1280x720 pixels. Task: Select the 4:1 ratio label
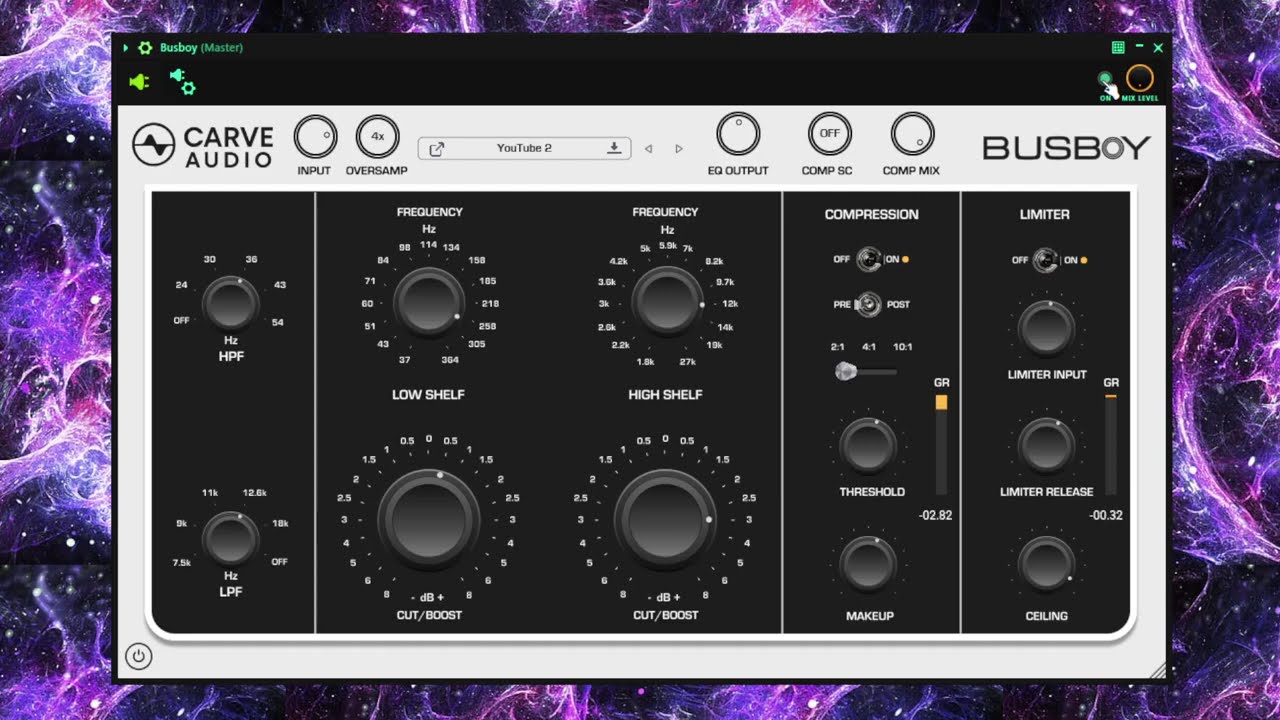click(x=869, y=347)
